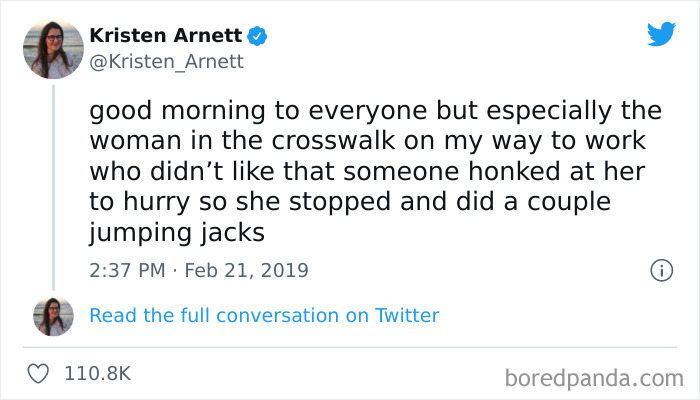The height and width of the screenshot is (400, 700).
Task: Click the 110.8K like count
Action: [98, 373]
